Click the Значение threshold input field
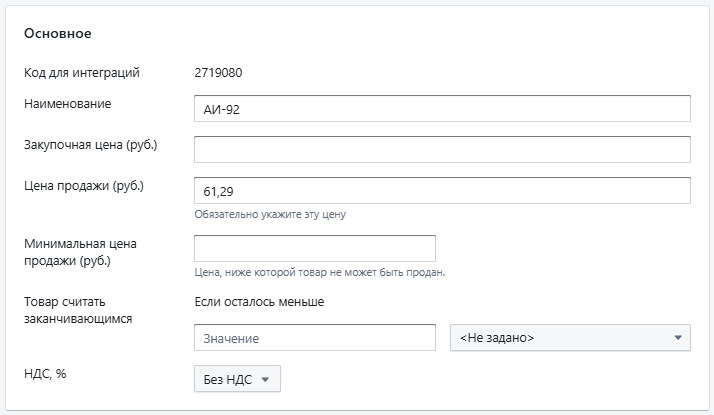 pyautogui.click(x=314, y=338)
